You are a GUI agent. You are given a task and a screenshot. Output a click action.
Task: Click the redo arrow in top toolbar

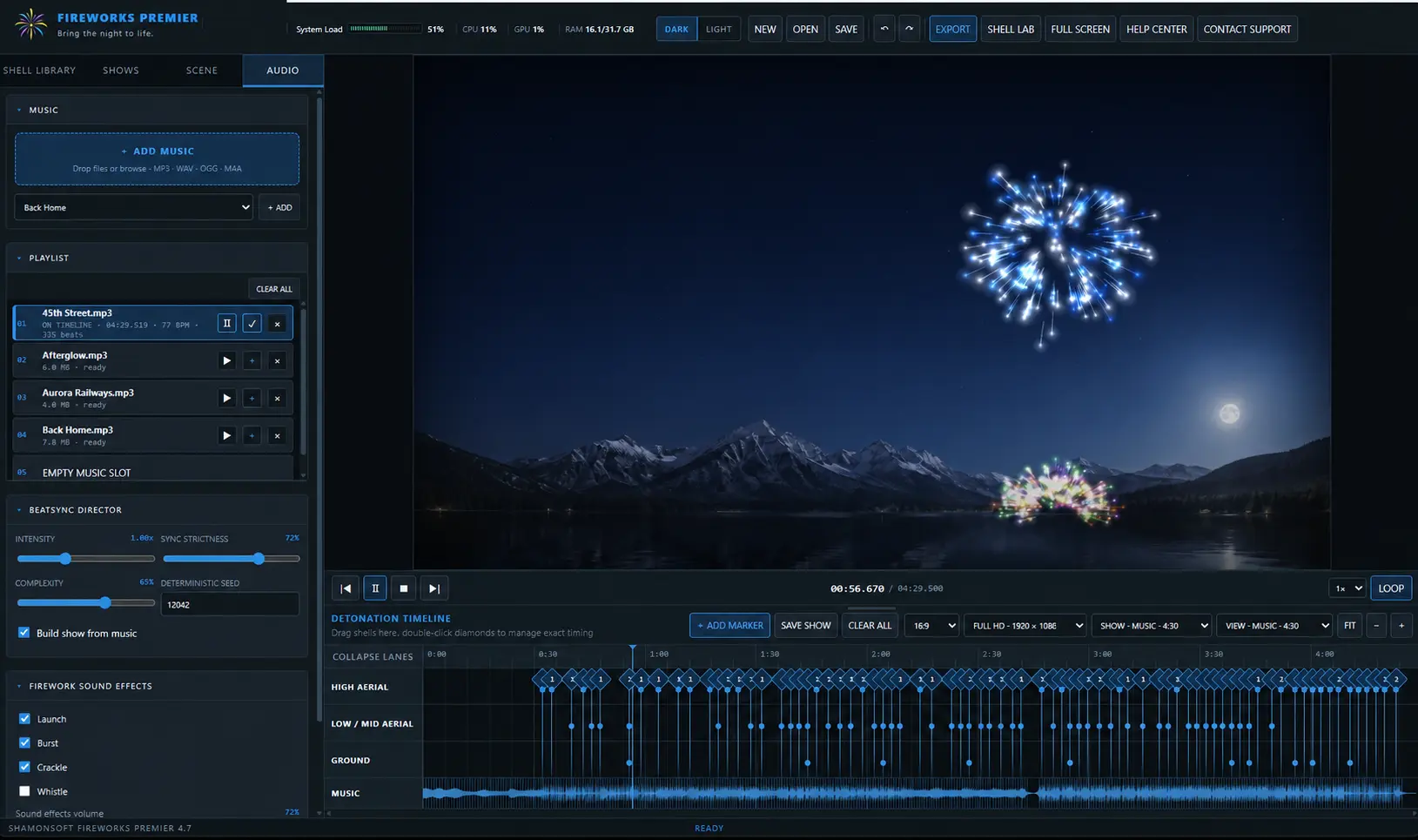pyautogui.click(x=909, y=29)
